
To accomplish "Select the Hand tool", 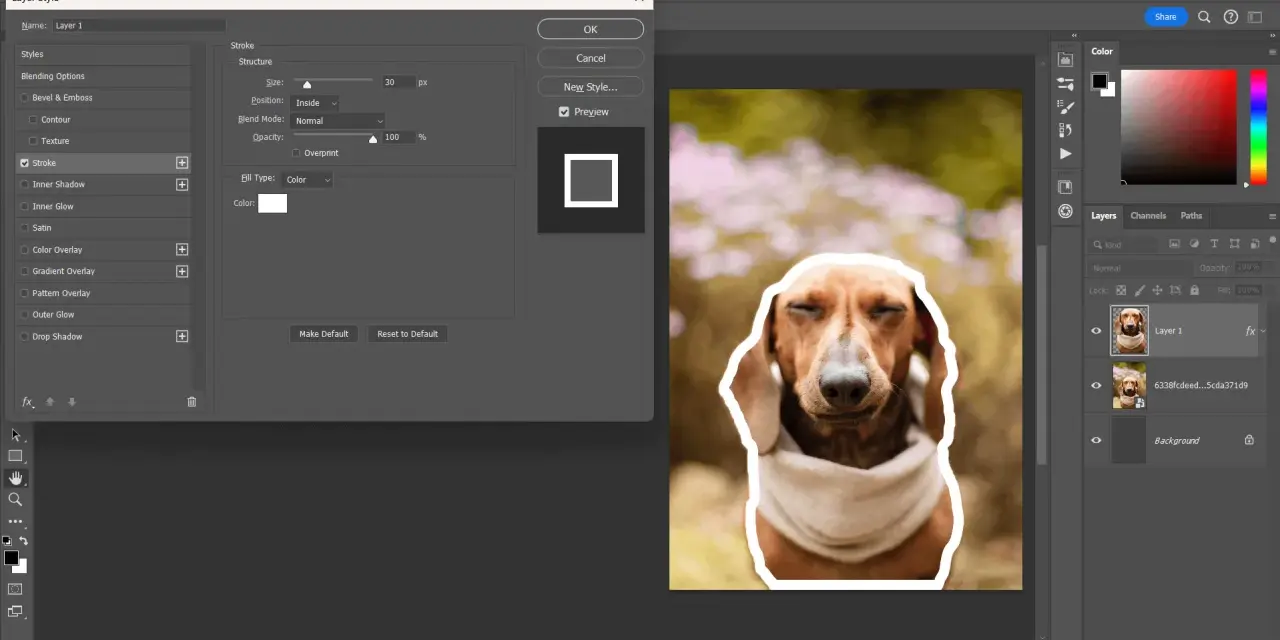I will pyautogui.click(x=15, y=478).
